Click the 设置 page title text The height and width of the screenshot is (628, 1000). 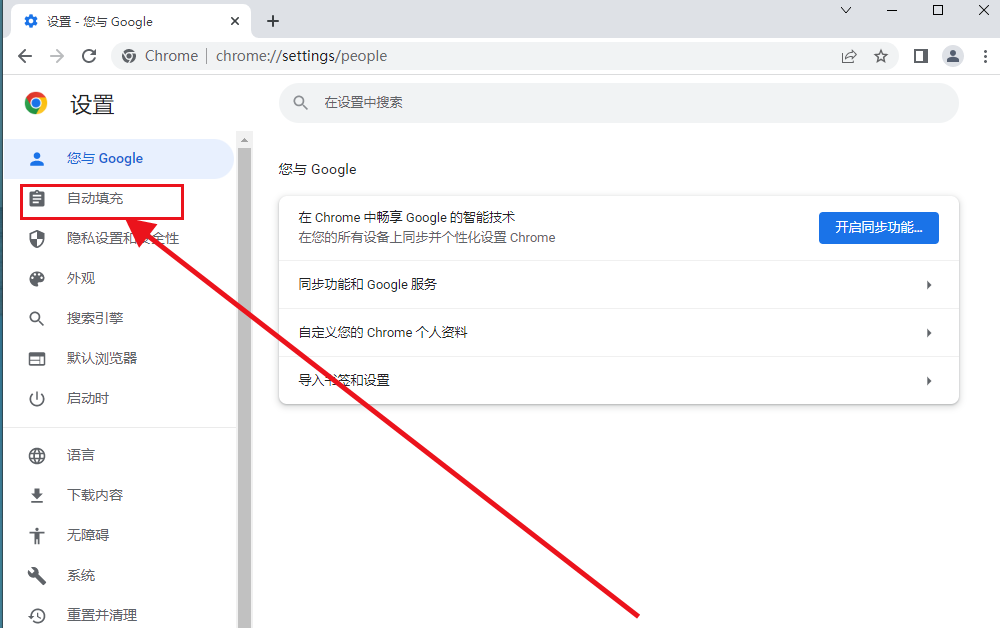tap(92, 105)
